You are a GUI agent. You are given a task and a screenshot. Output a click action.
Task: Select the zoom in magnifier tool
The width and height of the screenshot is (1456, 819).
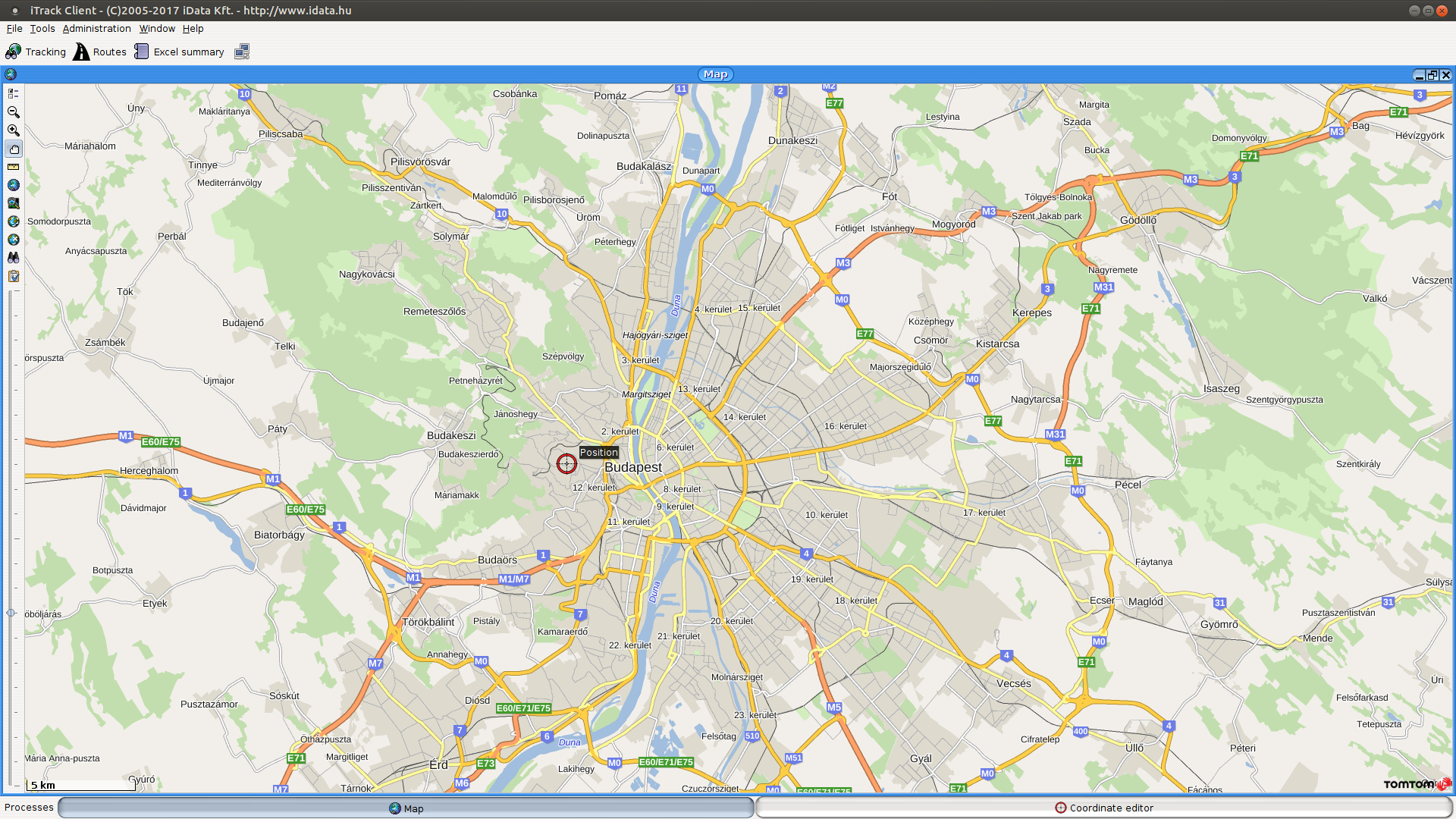13,130
